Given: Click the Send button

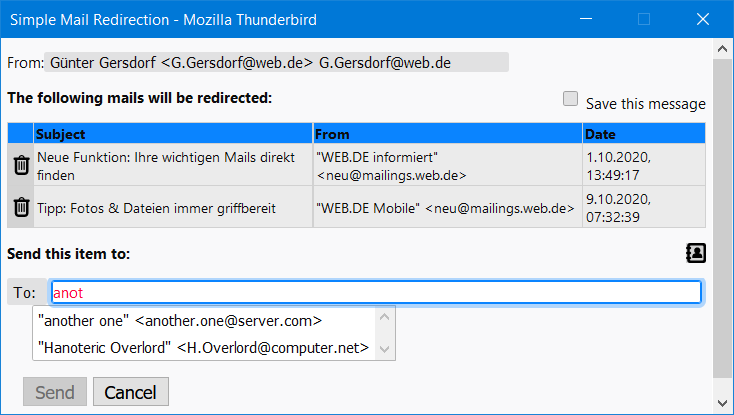Looking at the screenshot, I should point(55,392).
